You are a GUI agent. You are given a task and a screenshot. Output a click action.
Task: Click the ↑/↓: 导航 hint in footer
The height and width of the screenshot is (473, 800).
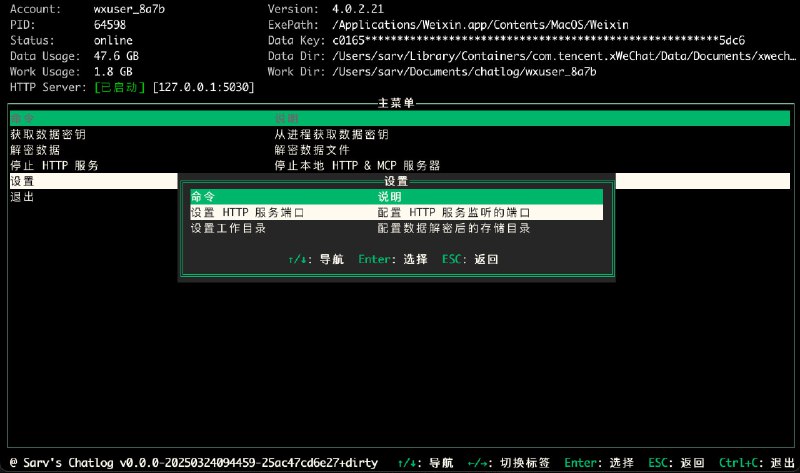(x=426, y=463)
